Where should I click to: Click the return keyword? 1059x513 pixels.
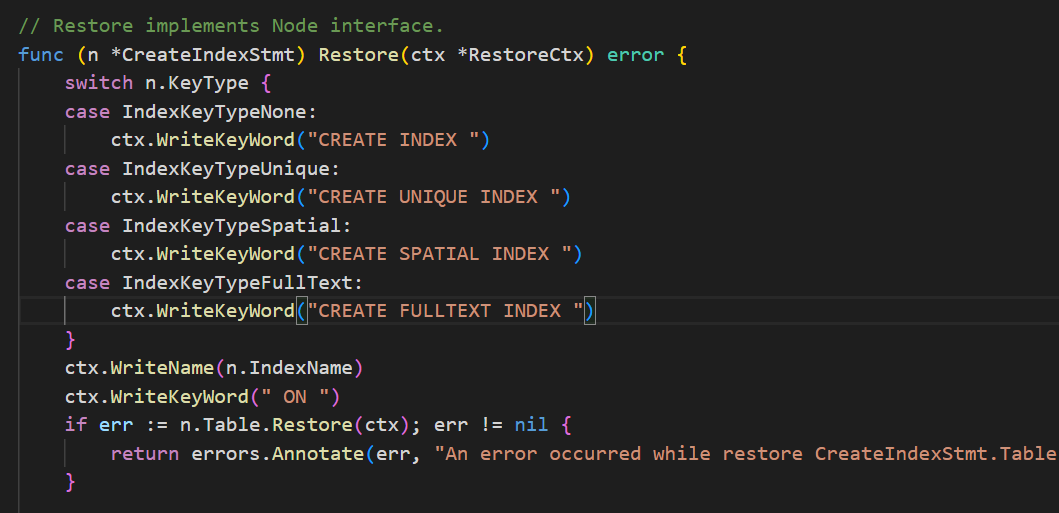coord(145,454)
